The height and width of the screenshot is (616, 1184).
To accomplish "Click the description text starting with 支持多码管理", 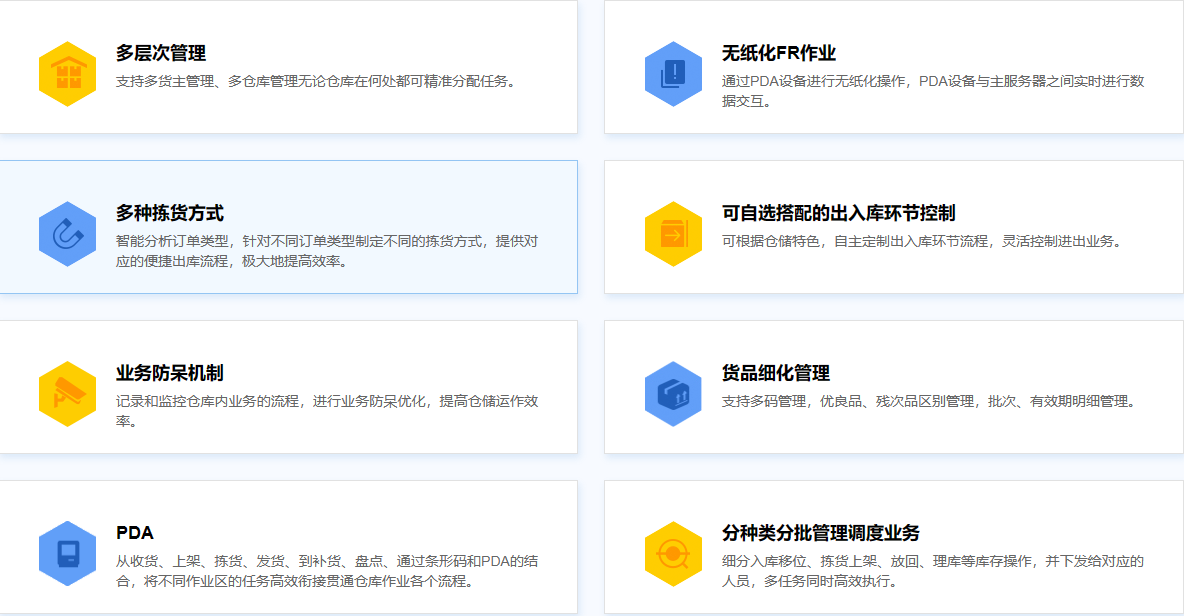I will click(x=929, y=401).
